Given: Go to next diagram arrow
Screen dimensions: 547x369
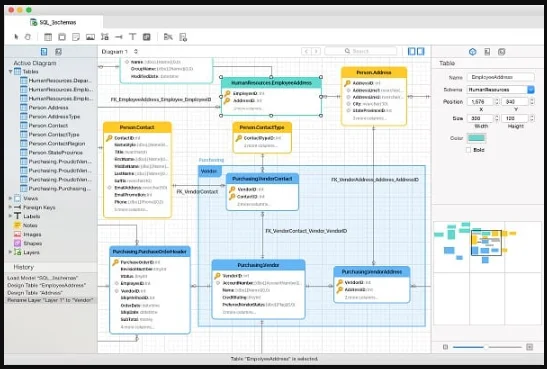Looking at the screenshot, I should point(316,51).
